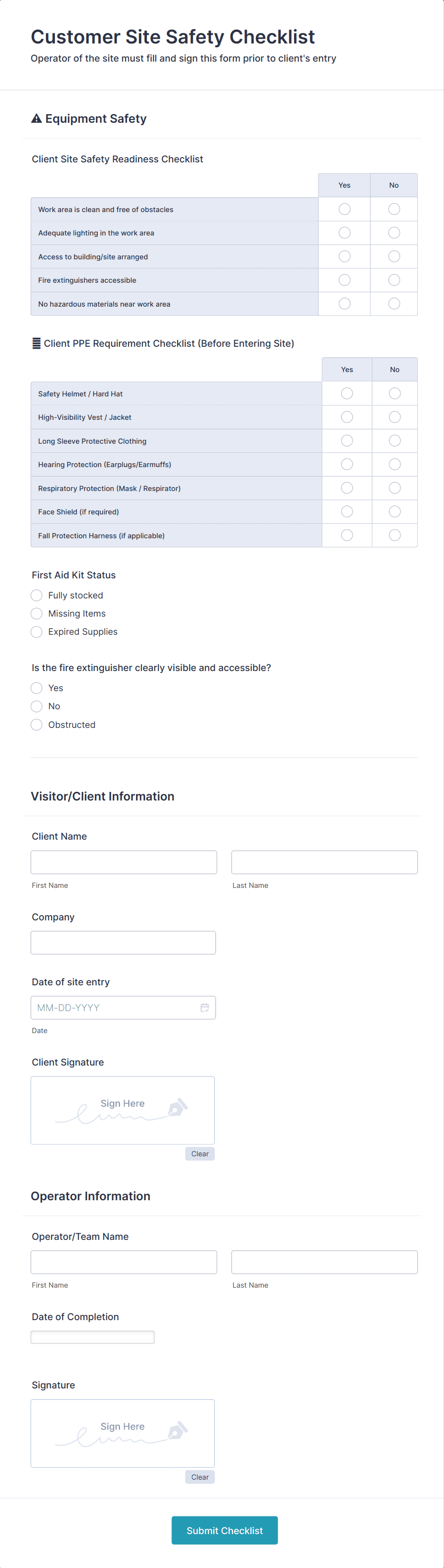Click the operator Last Name field
Viewport: 444px width, 1568px height.
coord(324,1262)
